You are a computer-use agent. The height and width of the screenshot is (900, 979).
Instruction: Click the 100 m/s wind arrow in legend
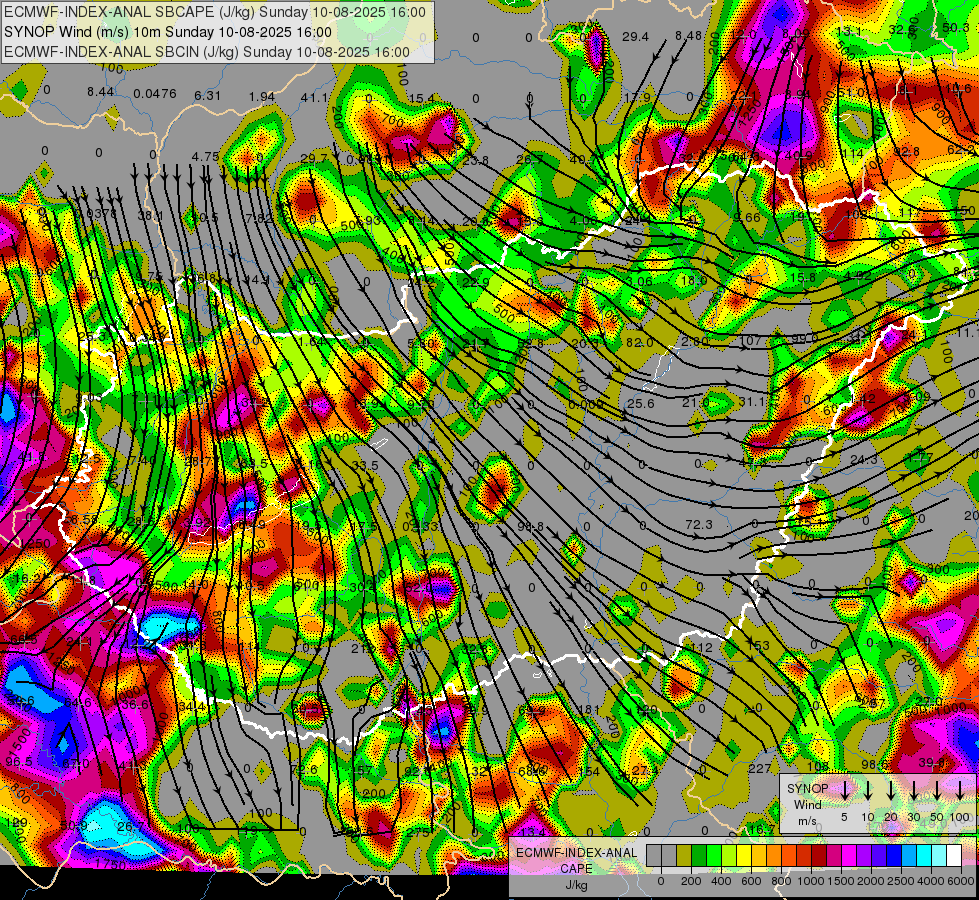960,791
